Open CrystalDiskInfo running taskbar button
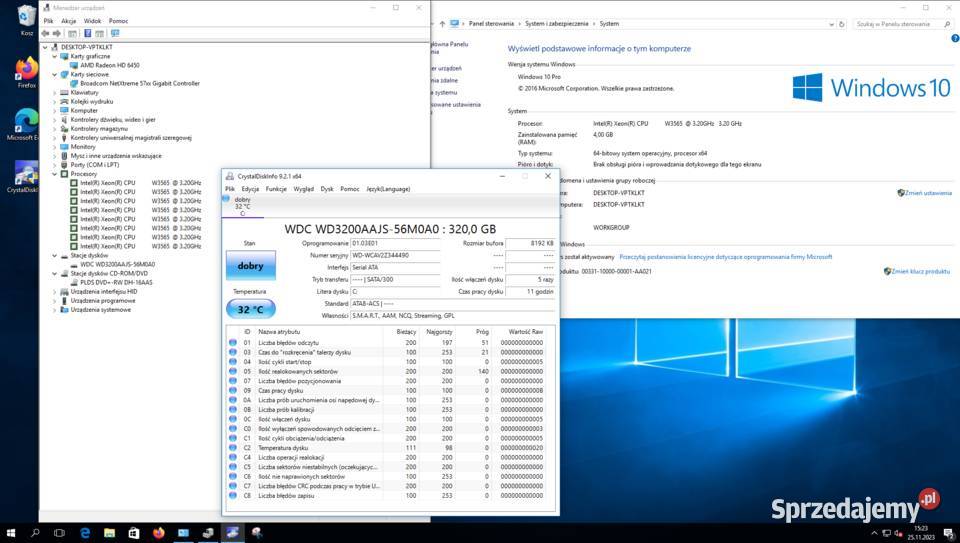The height and width of the screenshot is (543, 960). pyautogui.click(x=232, y=533)
